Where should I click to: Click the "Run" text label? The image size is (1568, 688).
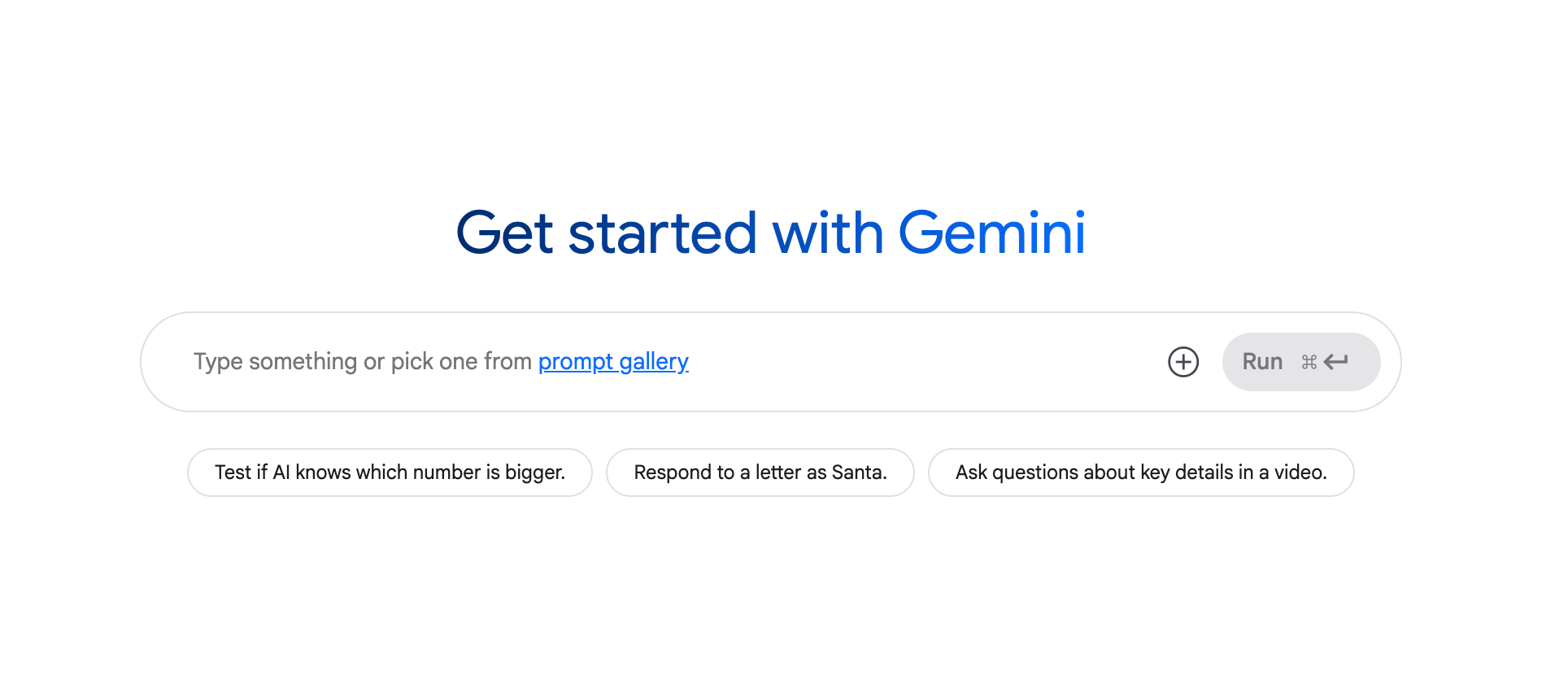click(x=1262, y=362)
